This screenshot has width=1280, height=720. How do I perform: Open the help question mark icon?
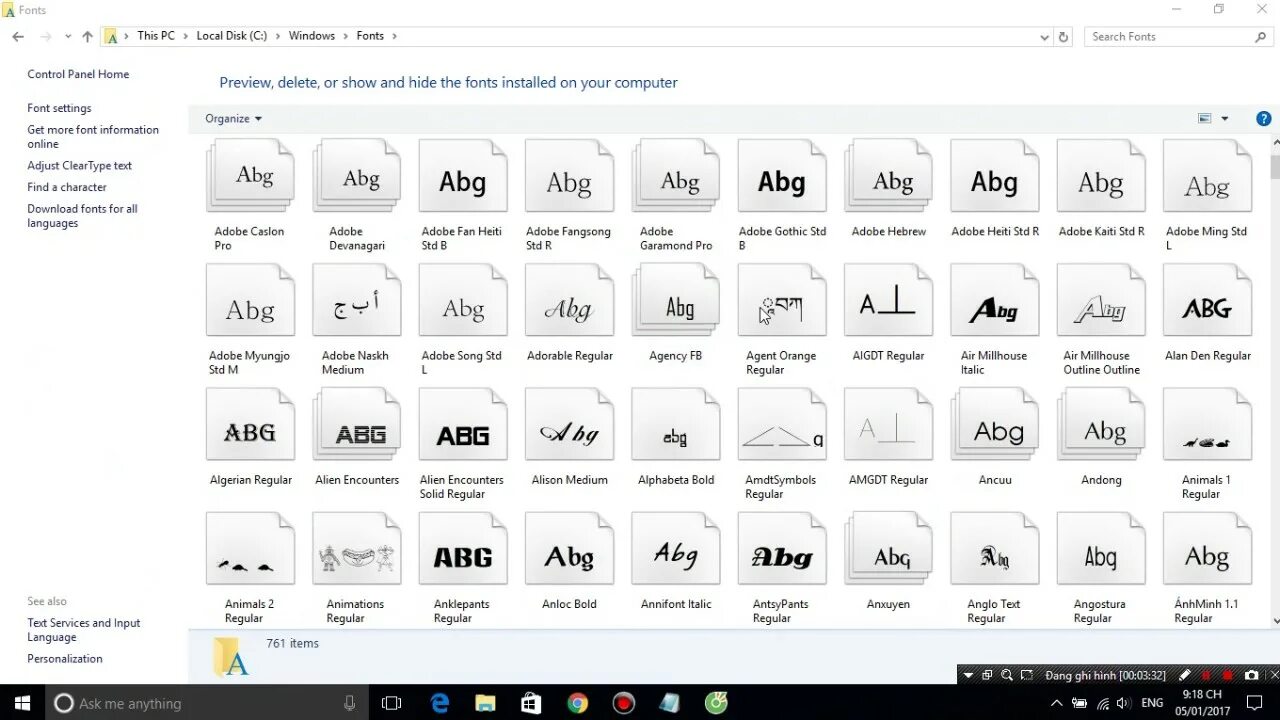(1263, 118)
